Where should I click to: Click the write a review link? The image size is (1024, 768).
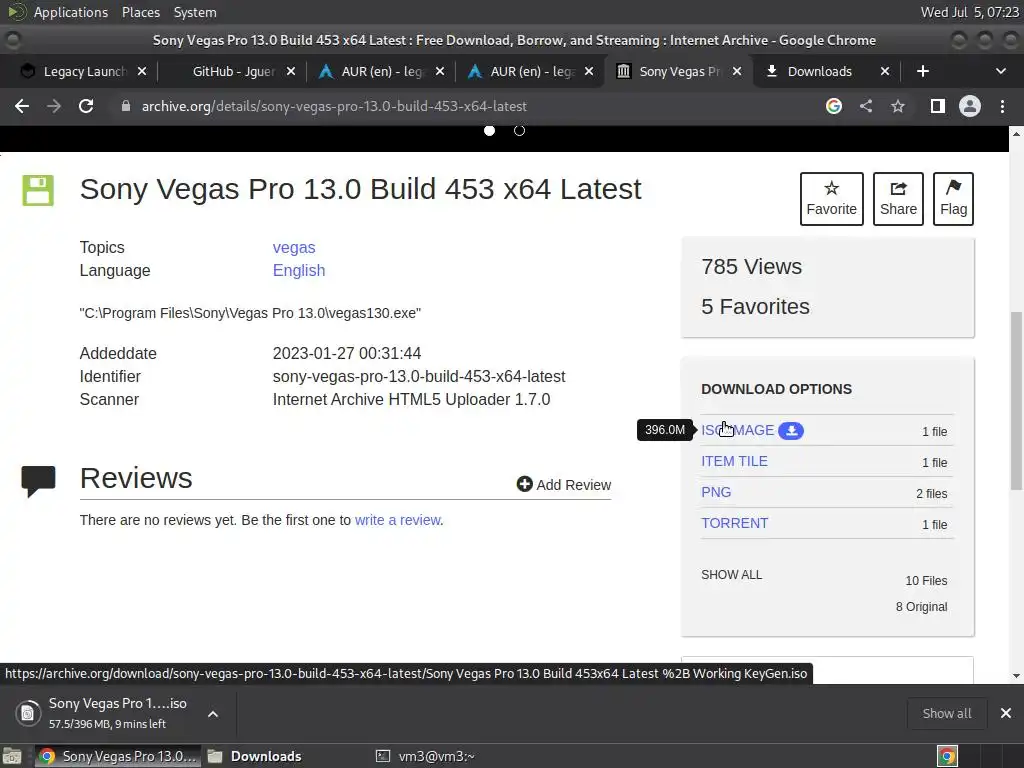click(x=398, y=520)
